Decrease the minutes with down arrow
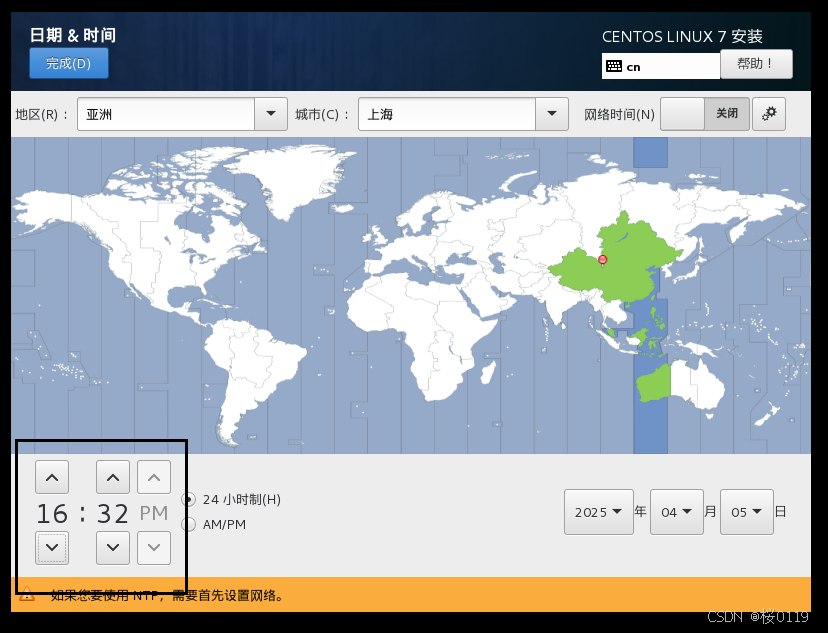Image resolution: width=828 pixels, height=633 pixels. 112,547
